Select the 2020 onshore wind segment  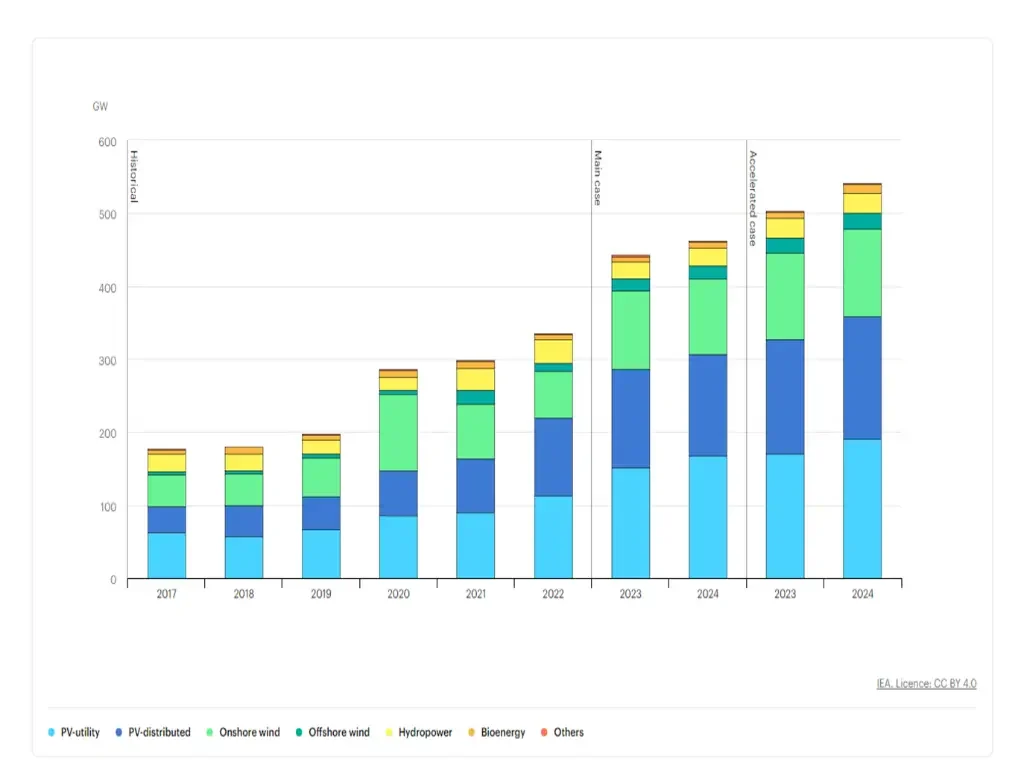[x=398, y=433]
